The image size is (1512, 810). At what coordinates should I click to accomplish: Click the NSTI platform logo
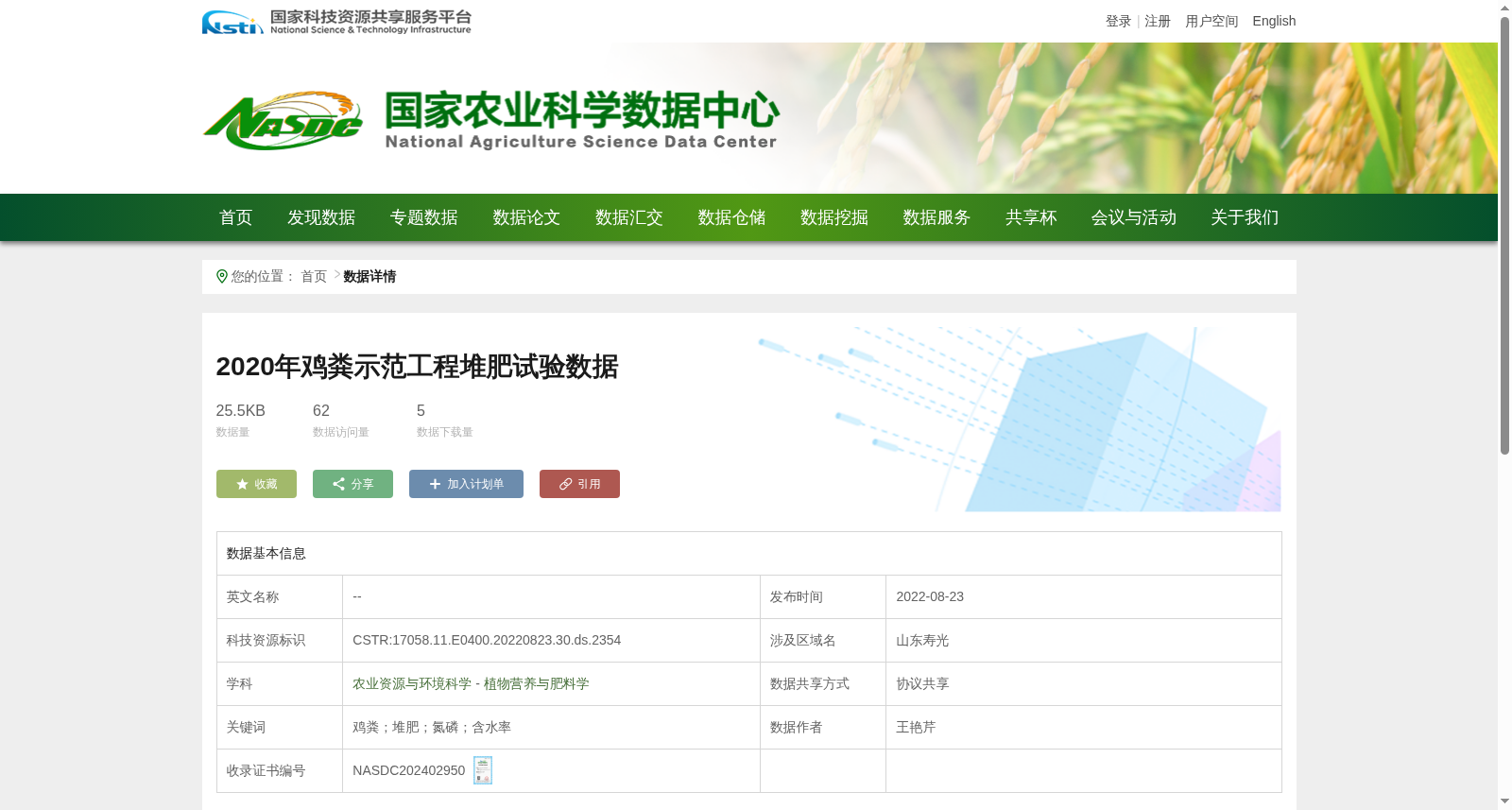coord(336,22)
